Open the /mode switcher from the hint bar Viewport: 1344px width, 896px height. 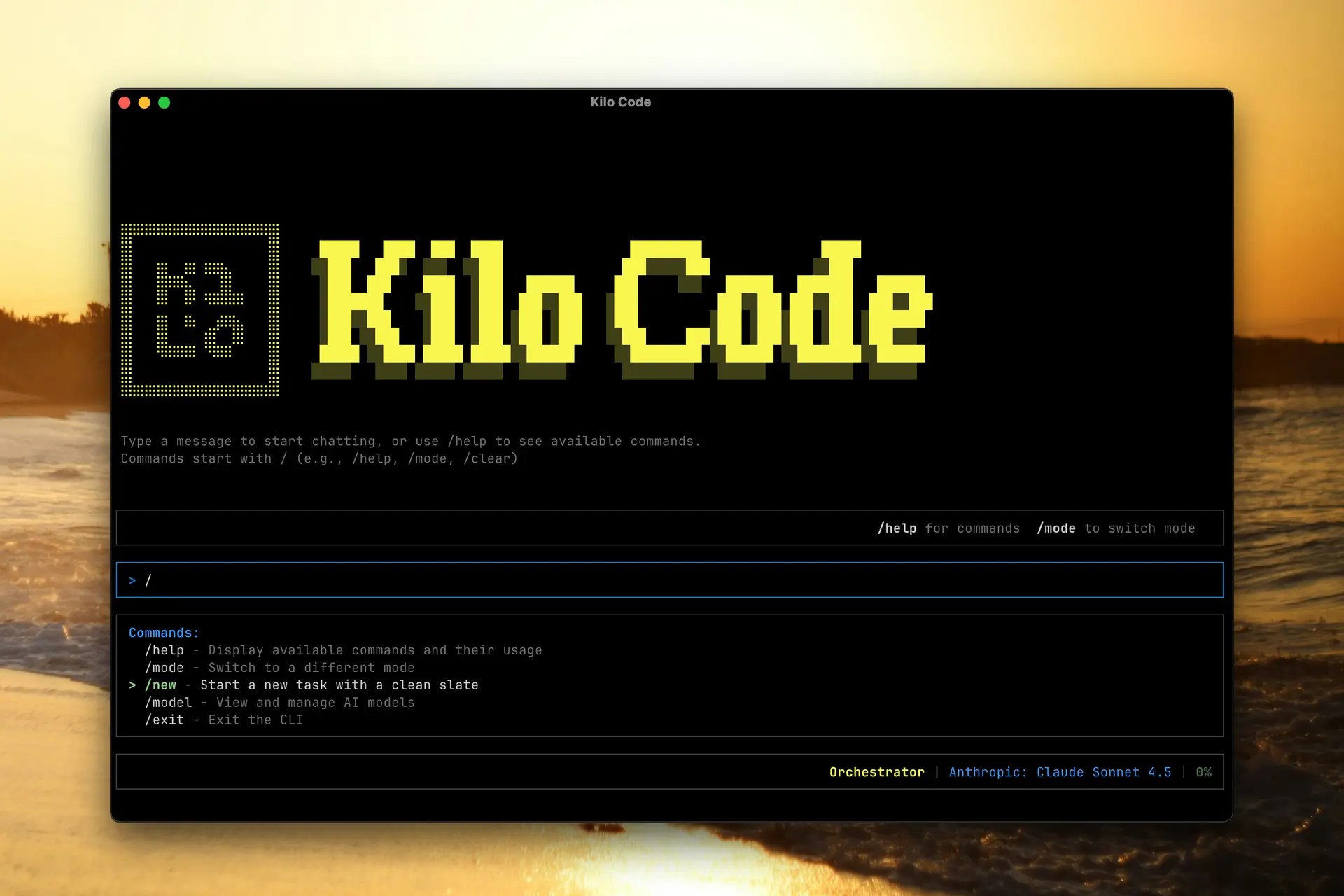click(x=1057, y=528)
